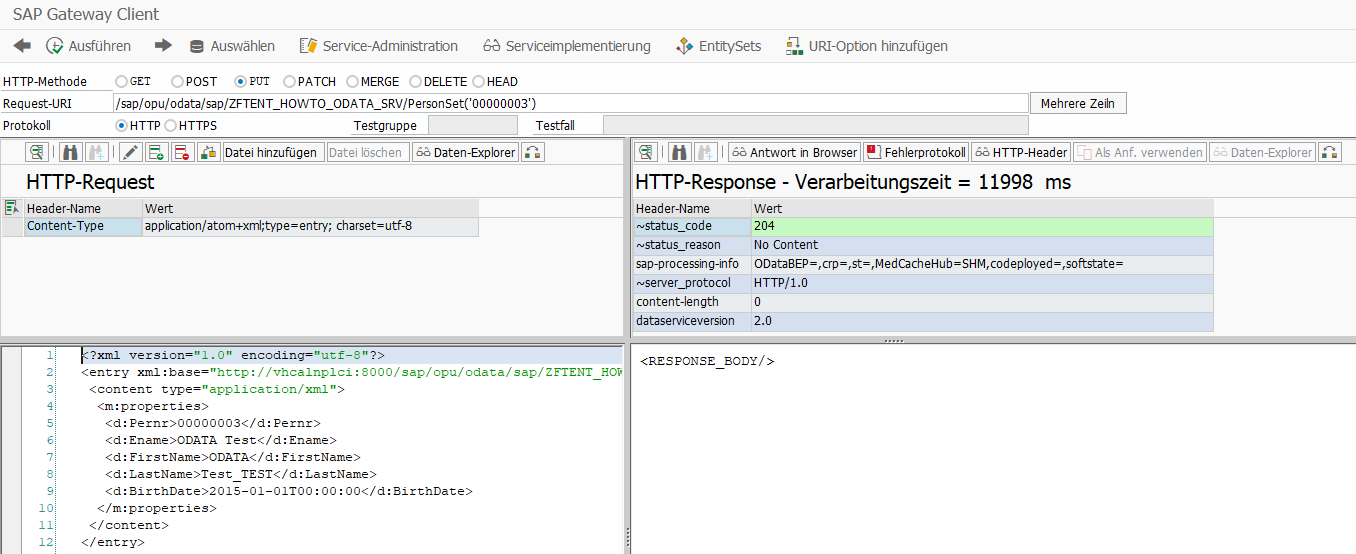Click the dataserviceversion cell
The width and height of the screenshot is (1356, 554).
pos(692,321)
